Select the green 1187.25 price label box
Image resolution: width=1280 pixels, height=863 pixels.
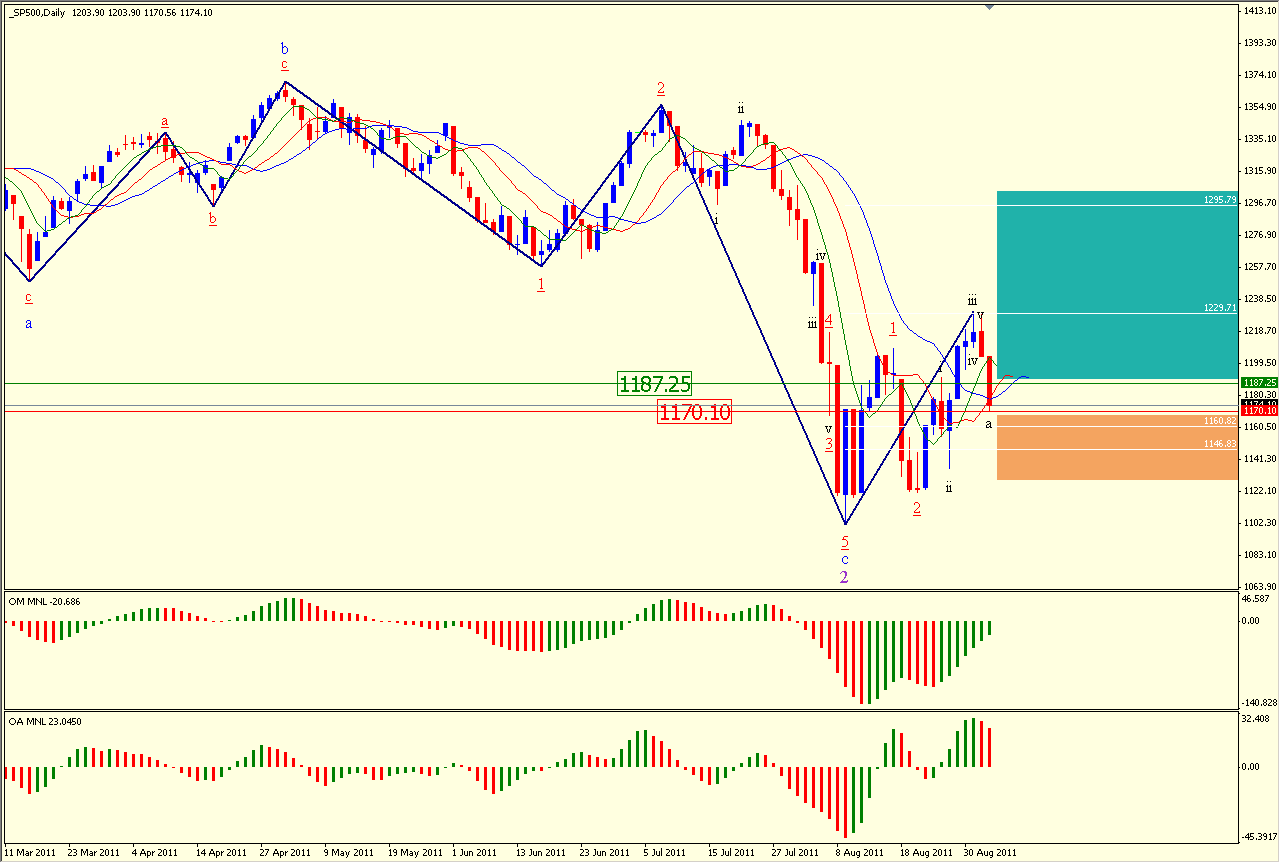(x=655, y=384)
